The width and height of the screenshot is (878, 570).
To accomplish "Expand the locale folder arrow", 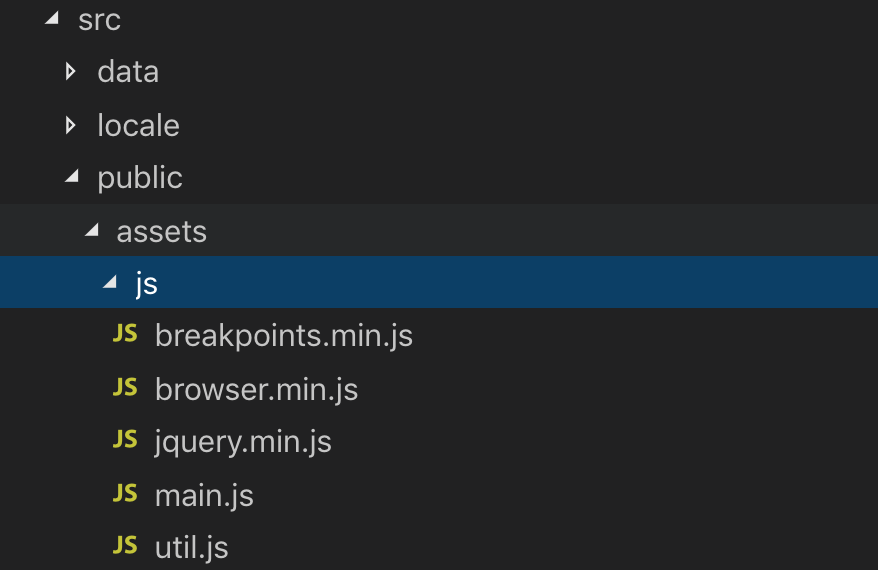I will pyautogui.click(x=71, y=125).
